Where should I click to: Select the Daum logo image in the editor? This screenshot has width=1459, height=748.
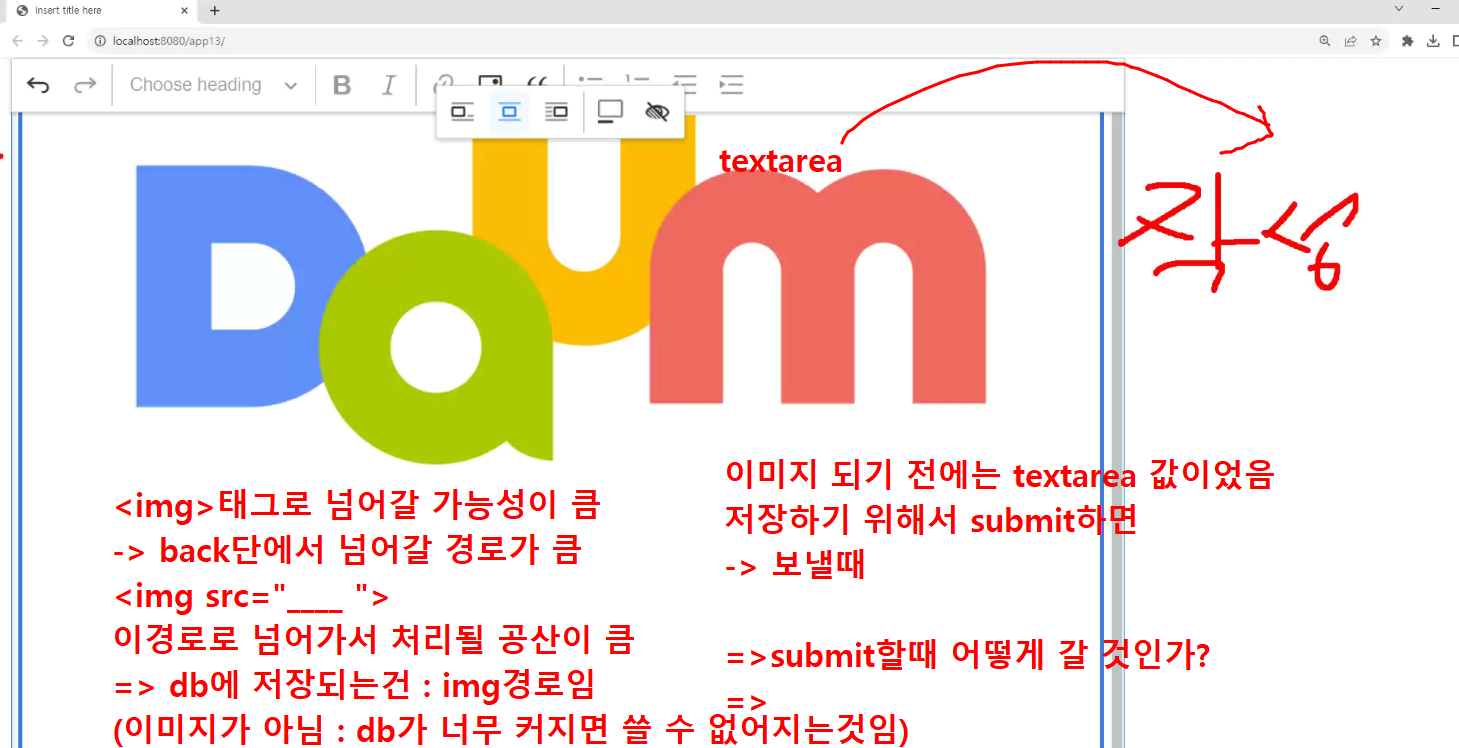point(561,290)
